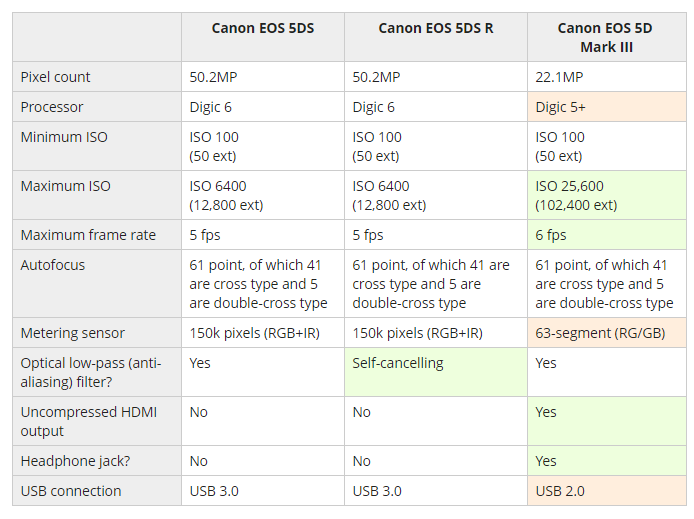Click the Canon EOS 5DS column header
The image size is (694, 519).
(x=263, y=37)
